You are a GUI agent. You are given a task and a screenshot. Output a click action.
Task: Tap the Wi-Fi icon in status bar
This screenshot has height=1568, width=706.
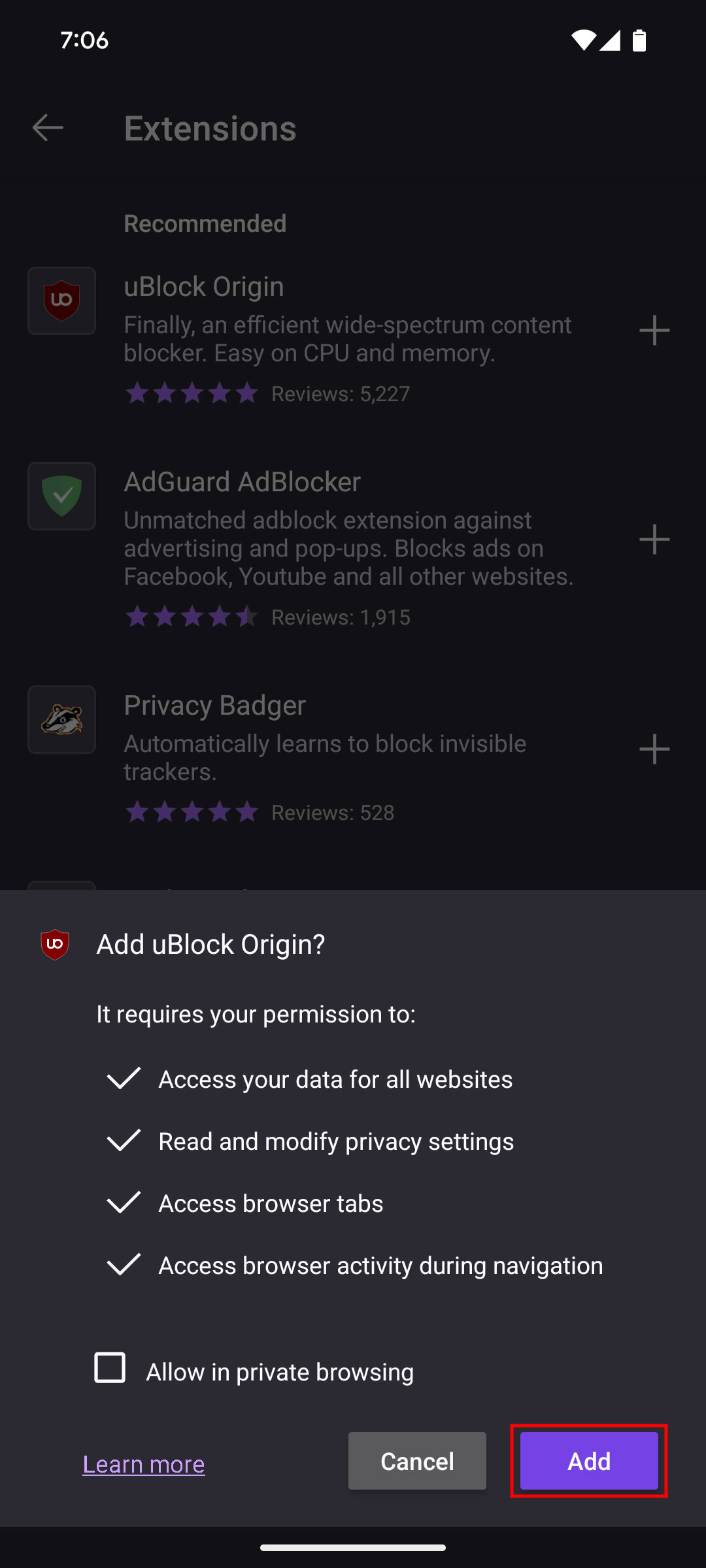click(582, 41)
